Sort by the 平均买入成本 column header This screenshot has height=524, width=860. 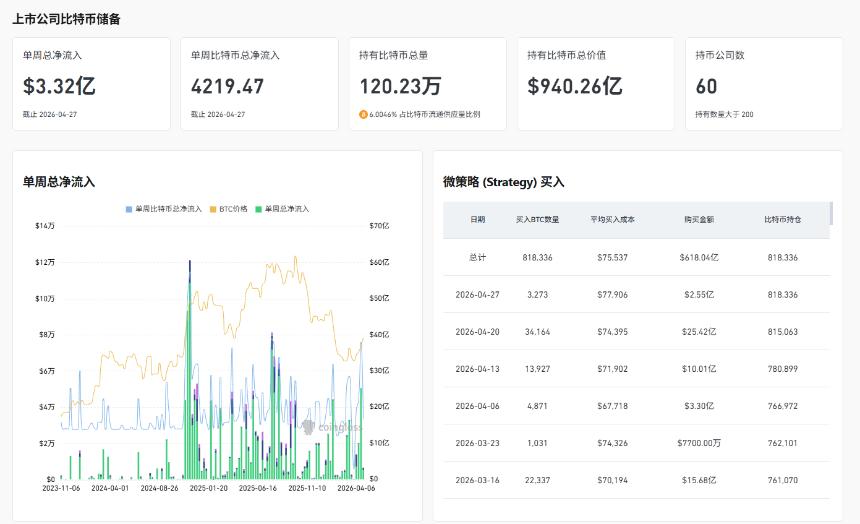click(x=612, y=219)
